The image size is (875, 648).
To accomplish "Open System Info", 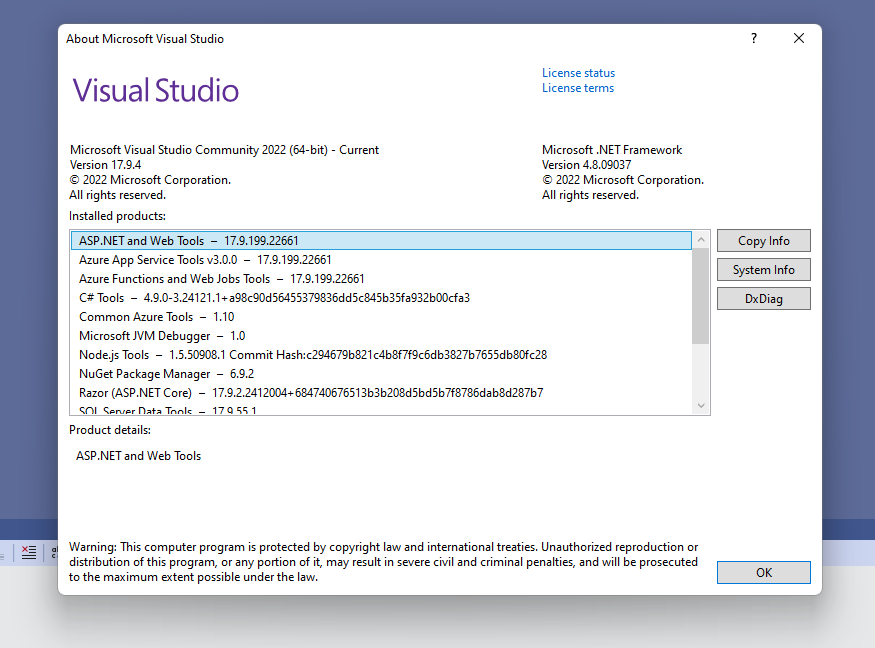I will [763, 270].
